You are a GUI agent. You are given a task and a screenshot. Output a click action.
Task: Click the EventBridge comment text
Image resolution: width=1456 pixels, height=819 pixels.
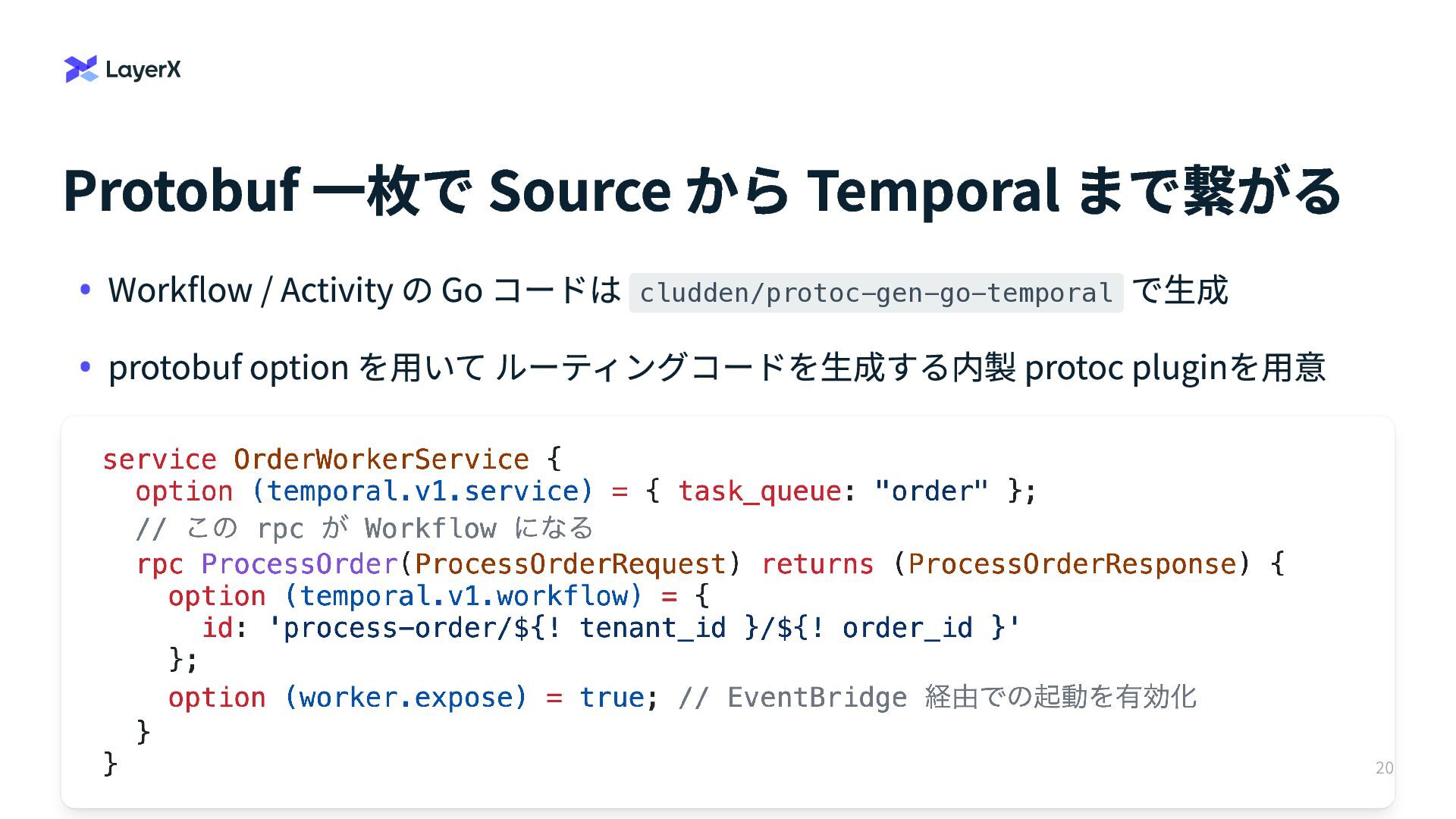937,697
